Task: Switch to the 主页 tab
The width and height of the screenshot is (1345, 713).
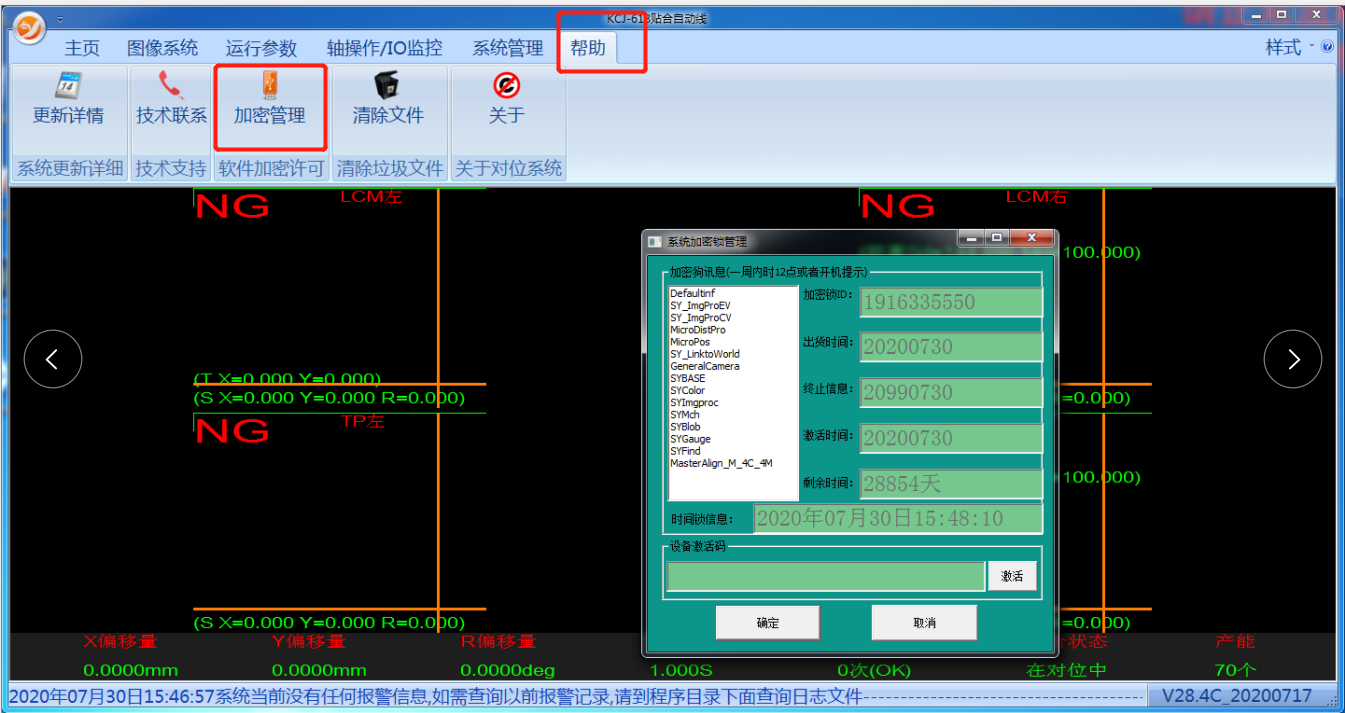Action: (x=82, y=48)
